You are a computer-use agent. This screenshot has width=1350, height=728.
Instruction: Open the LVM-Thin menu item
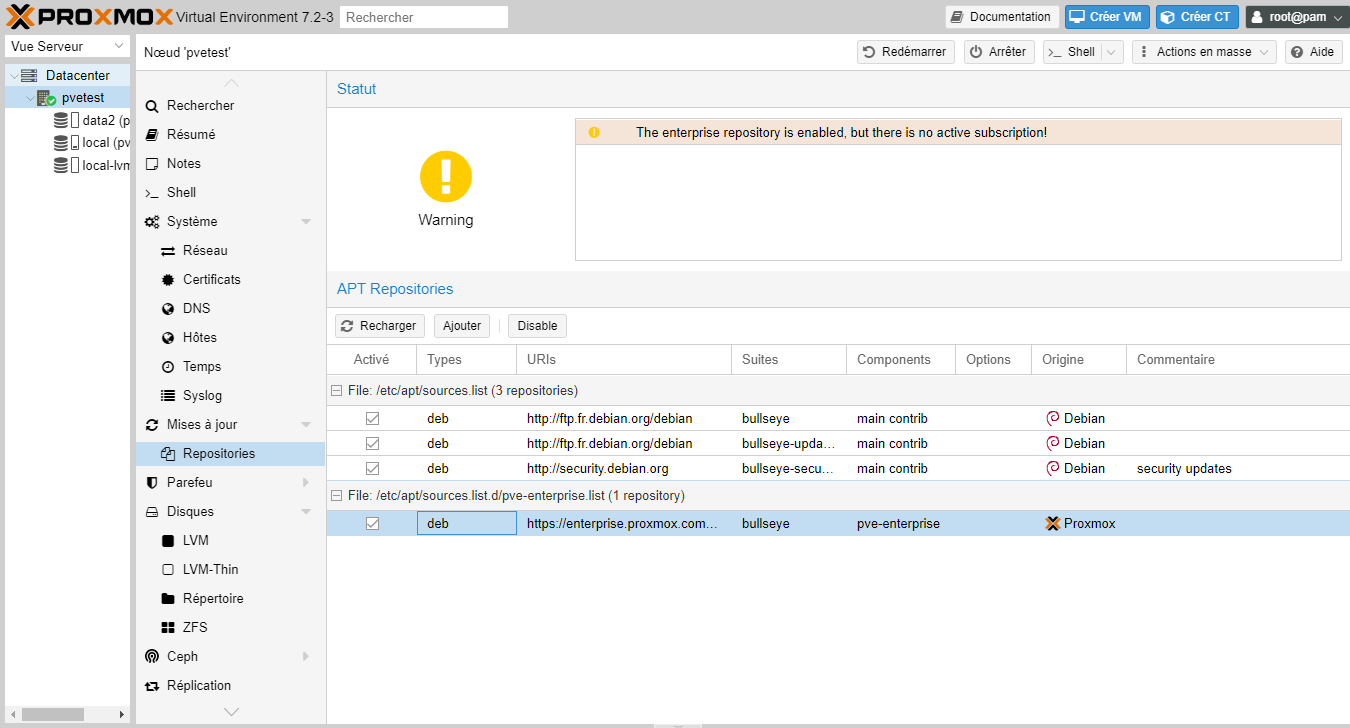231,570
